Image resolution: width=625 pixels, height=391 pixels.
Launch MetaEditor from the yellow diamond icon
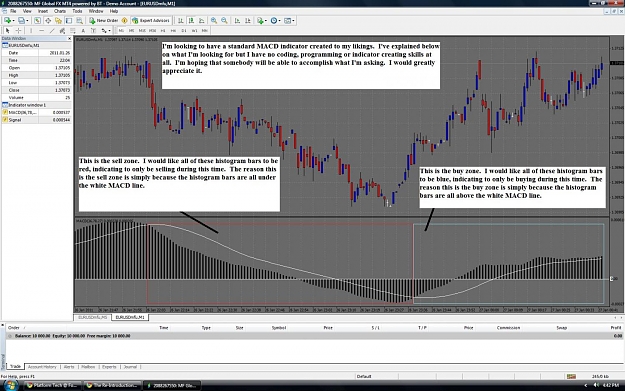124,20
